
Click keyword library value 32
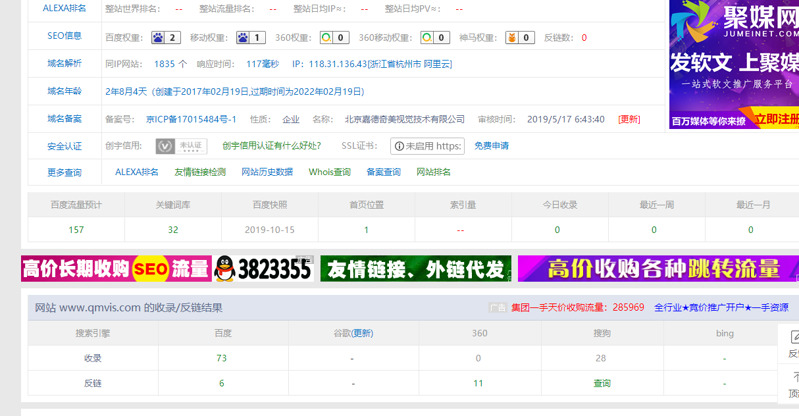(173, 230)
